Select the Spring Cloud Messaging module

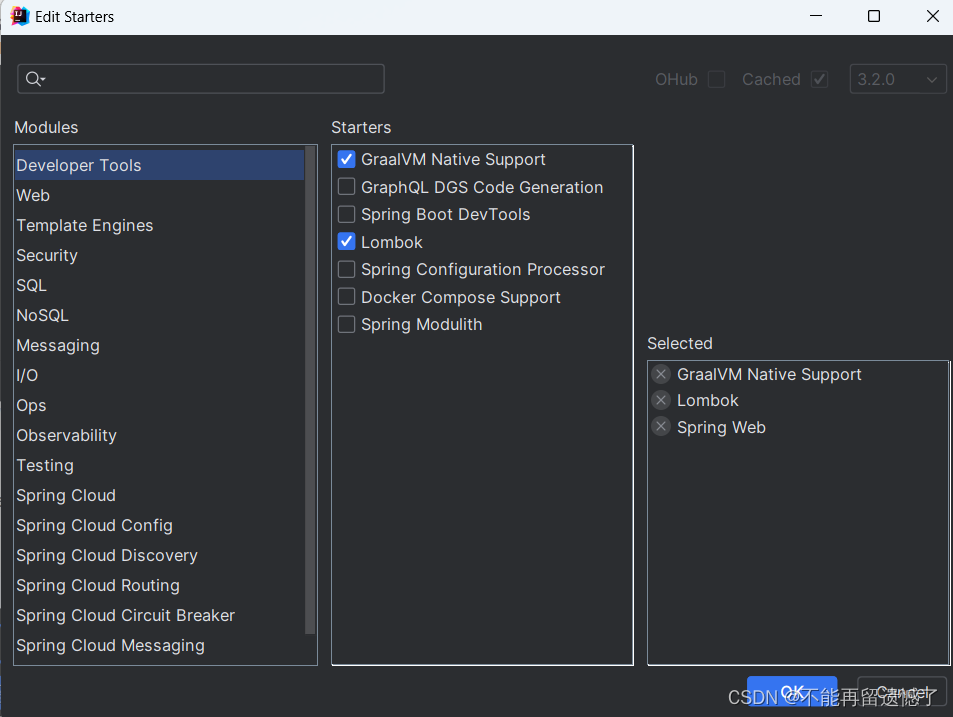coord(159,645)
